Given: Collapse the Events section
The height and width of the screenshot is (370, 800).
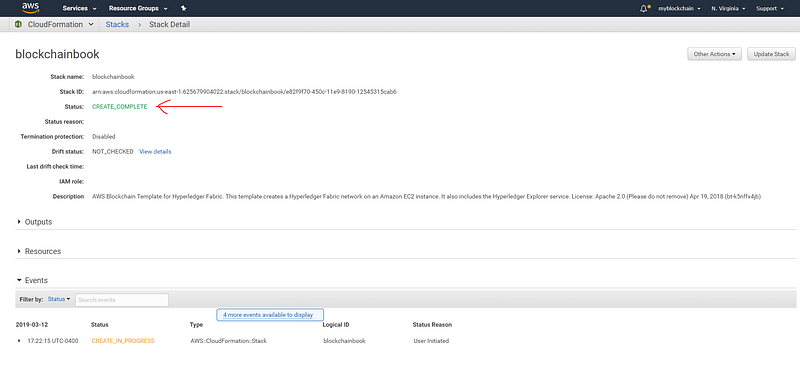Looking at the screenshot, I should tap(32, 280).
